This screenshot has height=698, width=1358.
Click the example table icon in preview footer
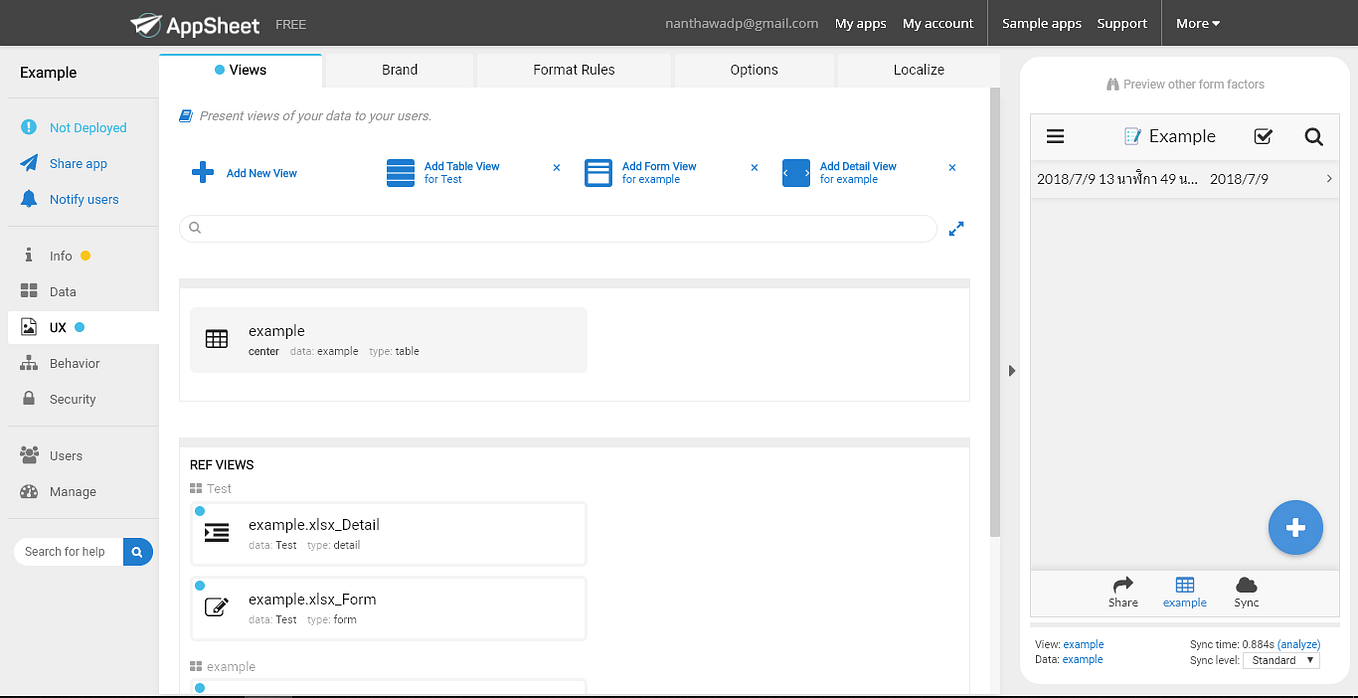pos(1185,585)
